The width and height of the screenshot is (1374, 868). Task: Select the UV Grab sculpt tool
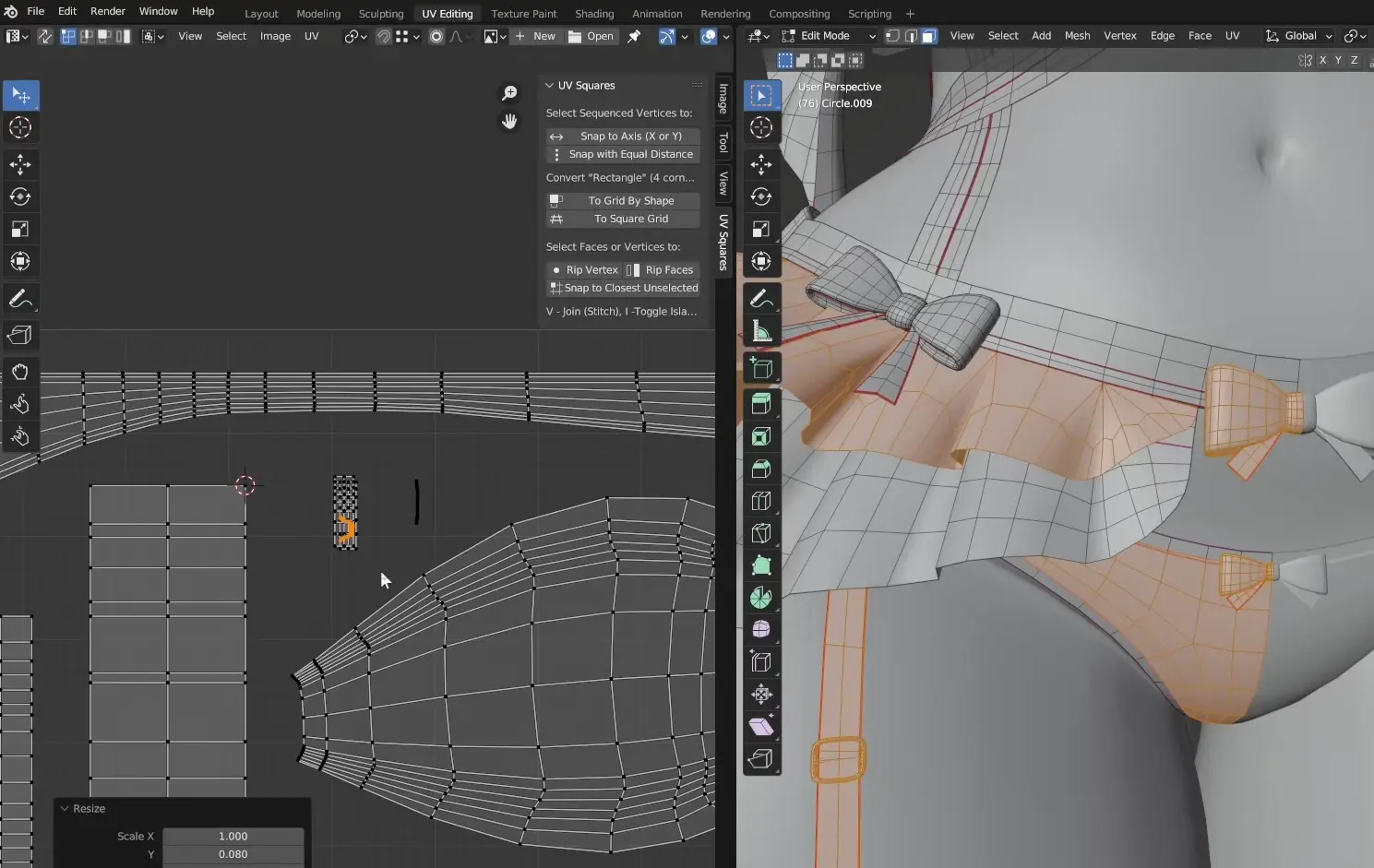click(20, 373)
